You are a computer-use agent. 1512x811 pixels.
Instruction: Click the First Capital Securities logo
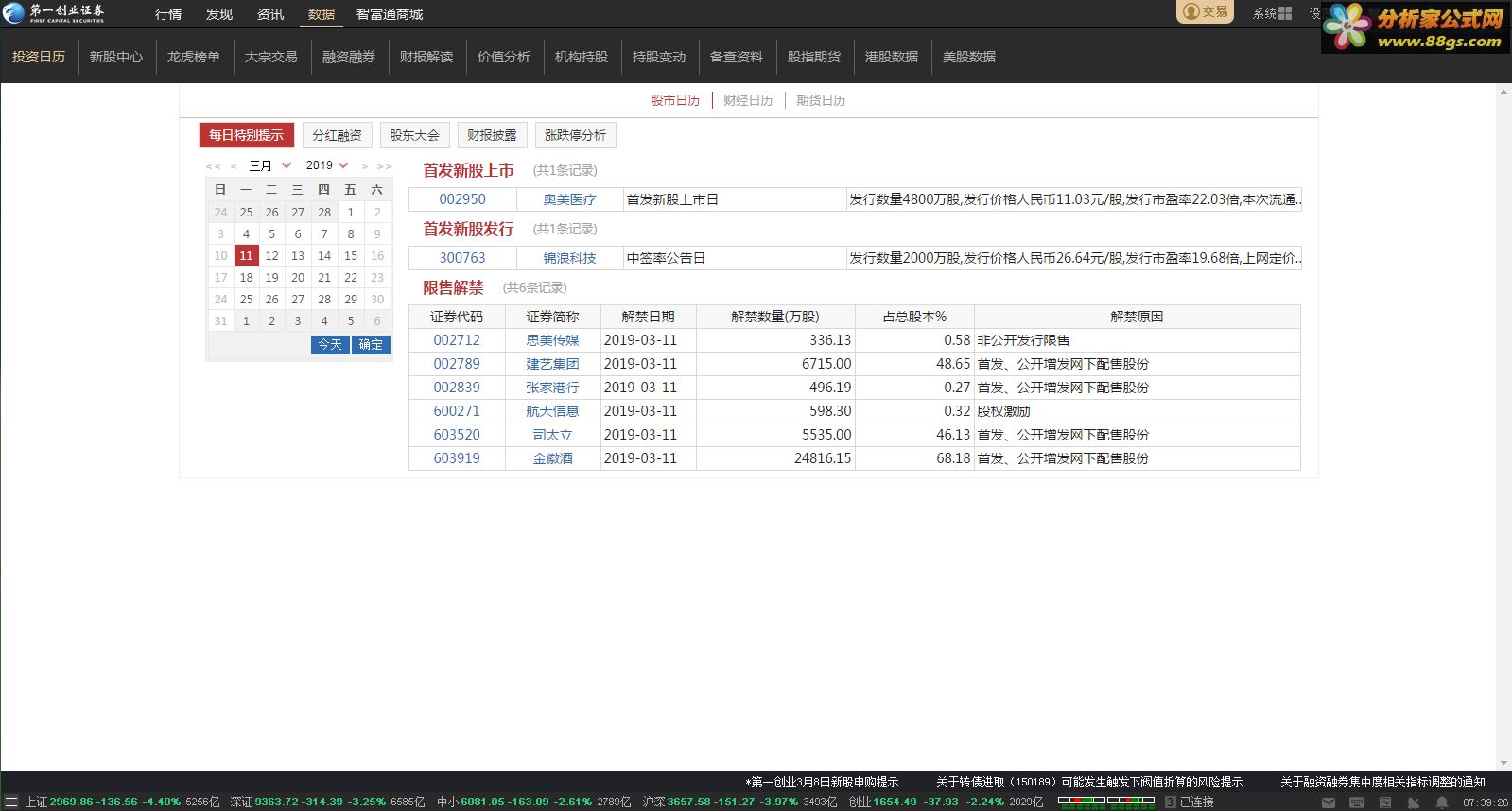coord(54,12)
